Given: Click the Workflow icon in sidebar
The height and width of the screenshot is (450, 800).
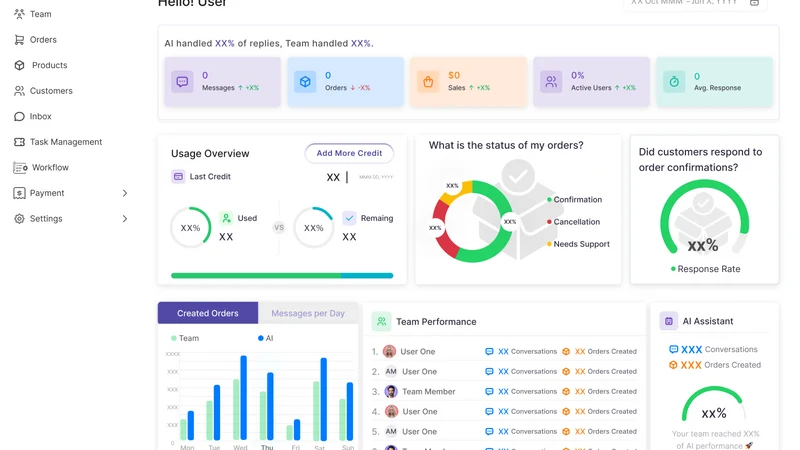Looking at the screenshot, I should tap(20, 167).
